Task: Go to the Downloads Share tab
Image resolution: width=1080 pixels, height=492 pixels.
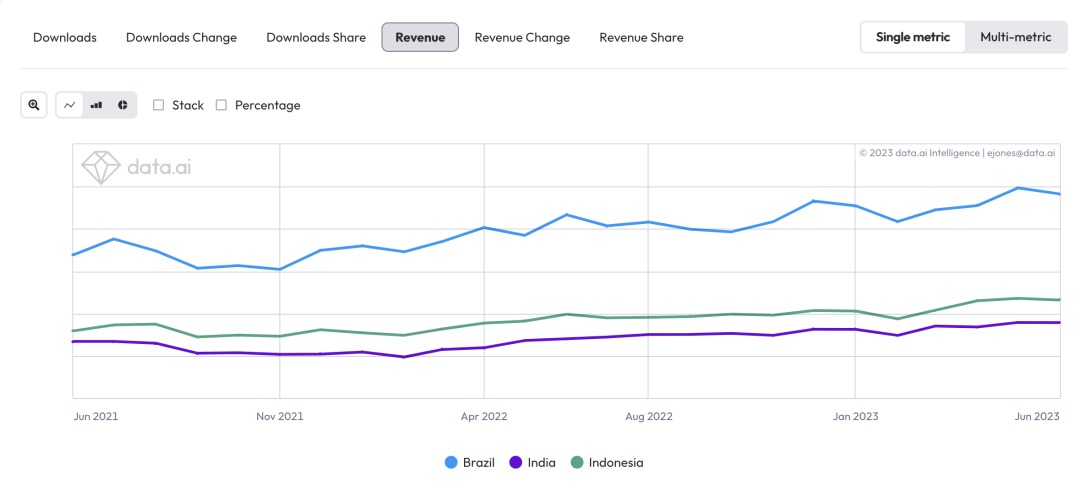Action: pyautogui.click(x=316, y=37)
